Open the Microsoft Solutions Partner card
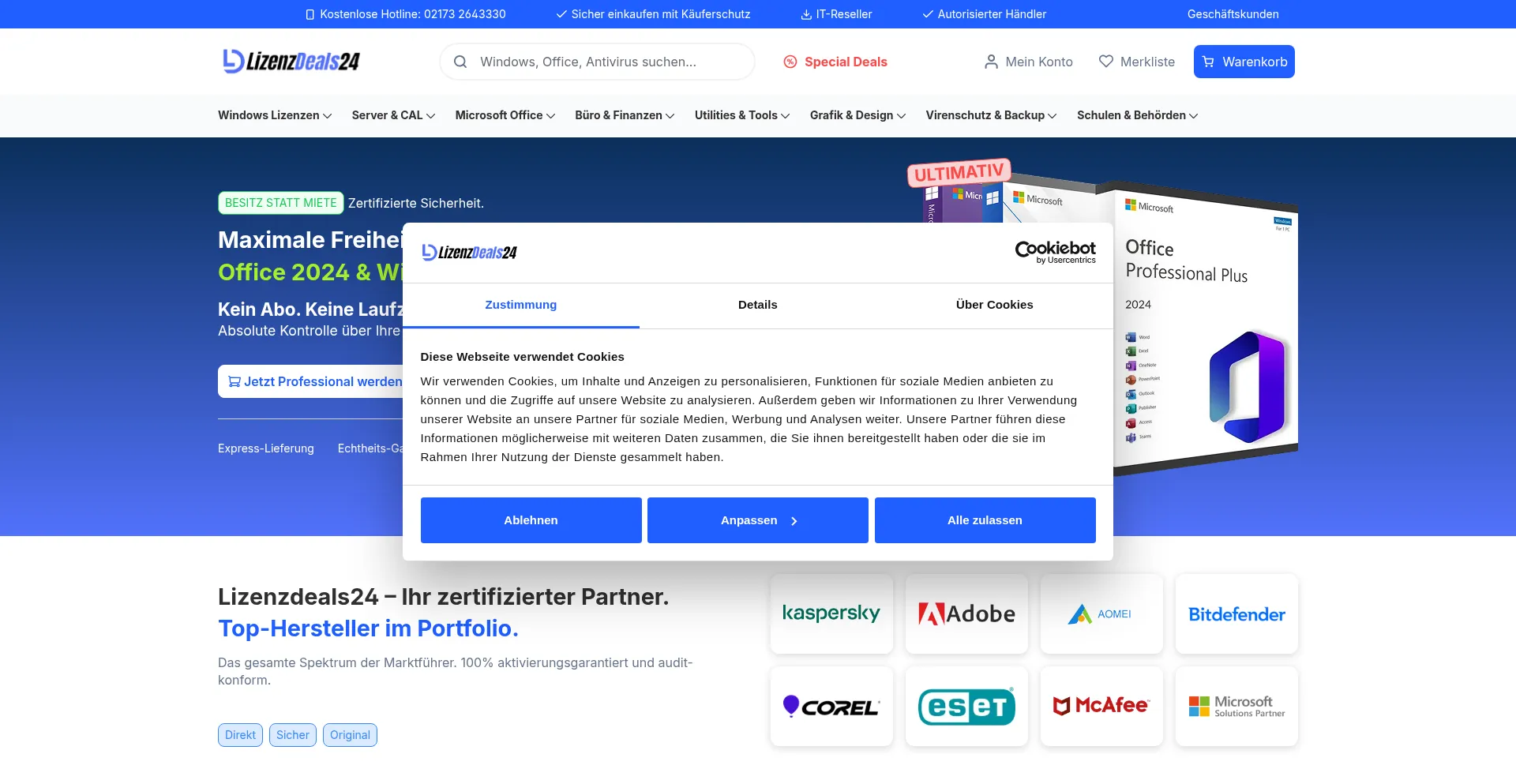Screen dimensions: 1516x784 click(x=1236, y=706)
